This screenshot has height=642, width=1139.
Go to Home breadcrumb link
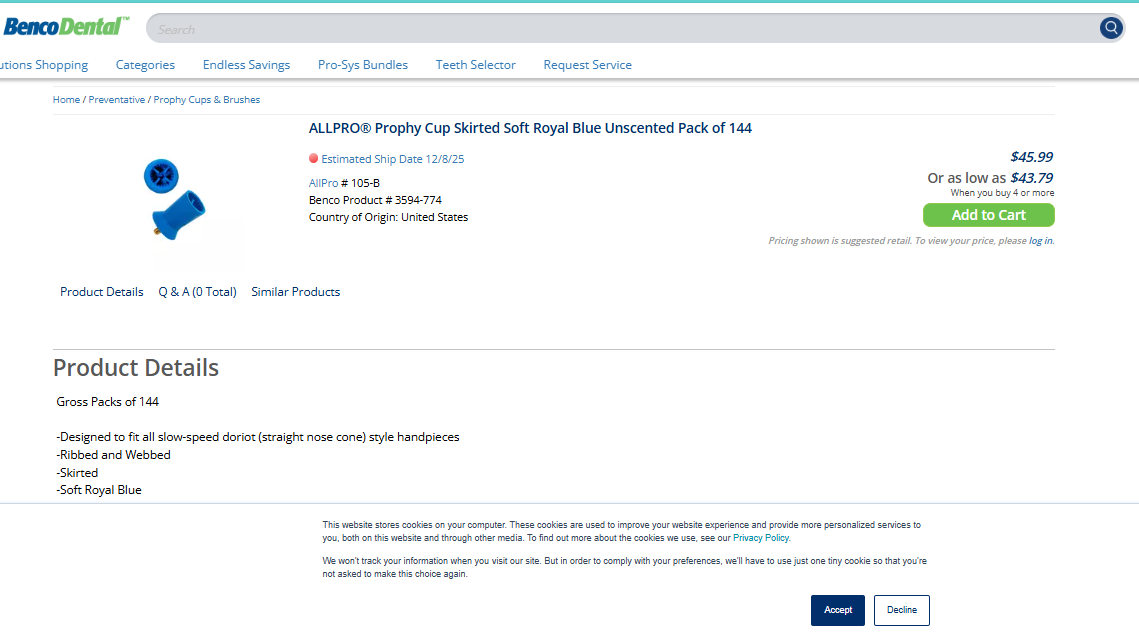[x=66, y=100]
